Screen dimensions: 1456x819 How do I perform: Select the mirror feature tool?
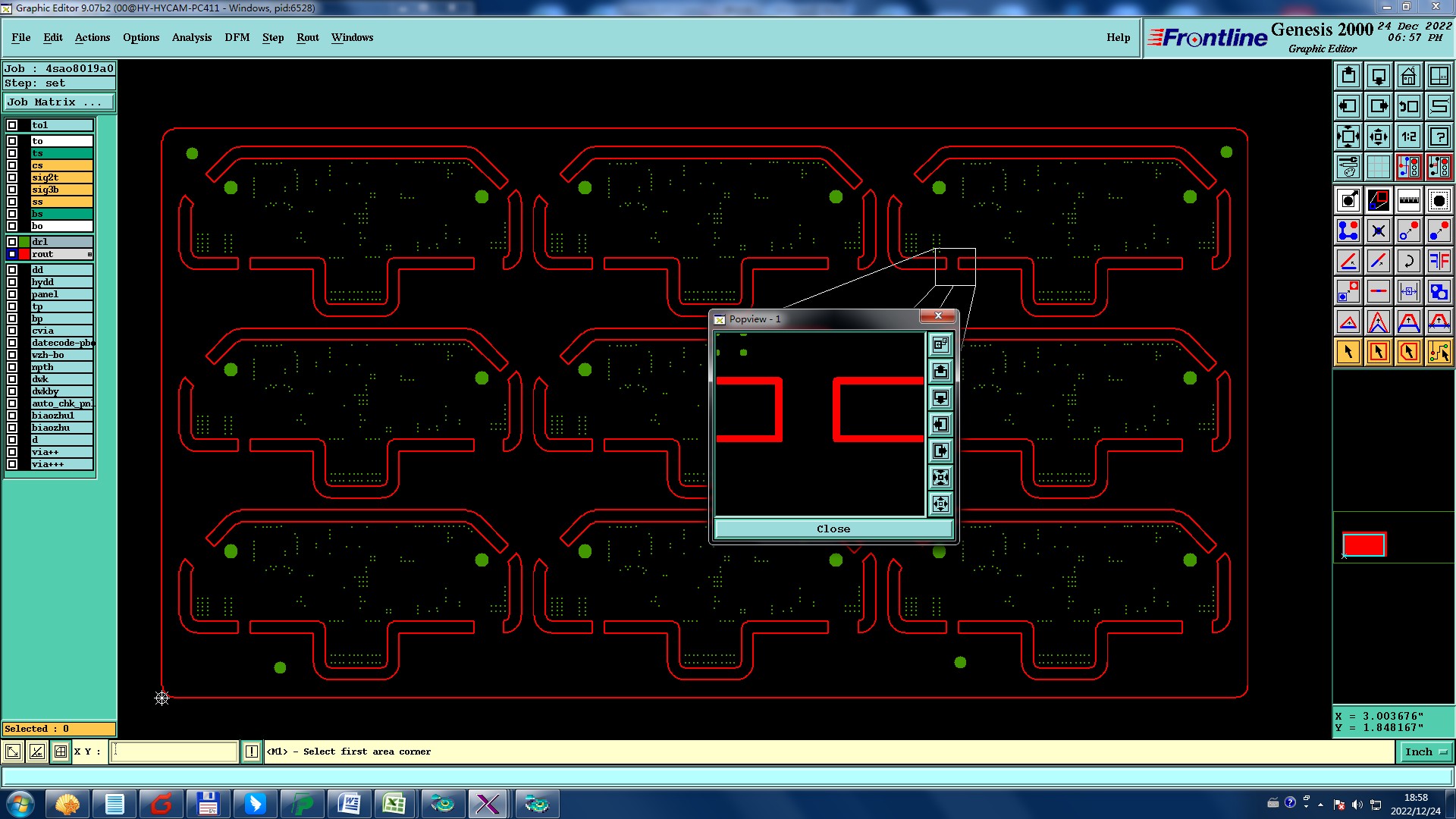[x=1439, y=262]
